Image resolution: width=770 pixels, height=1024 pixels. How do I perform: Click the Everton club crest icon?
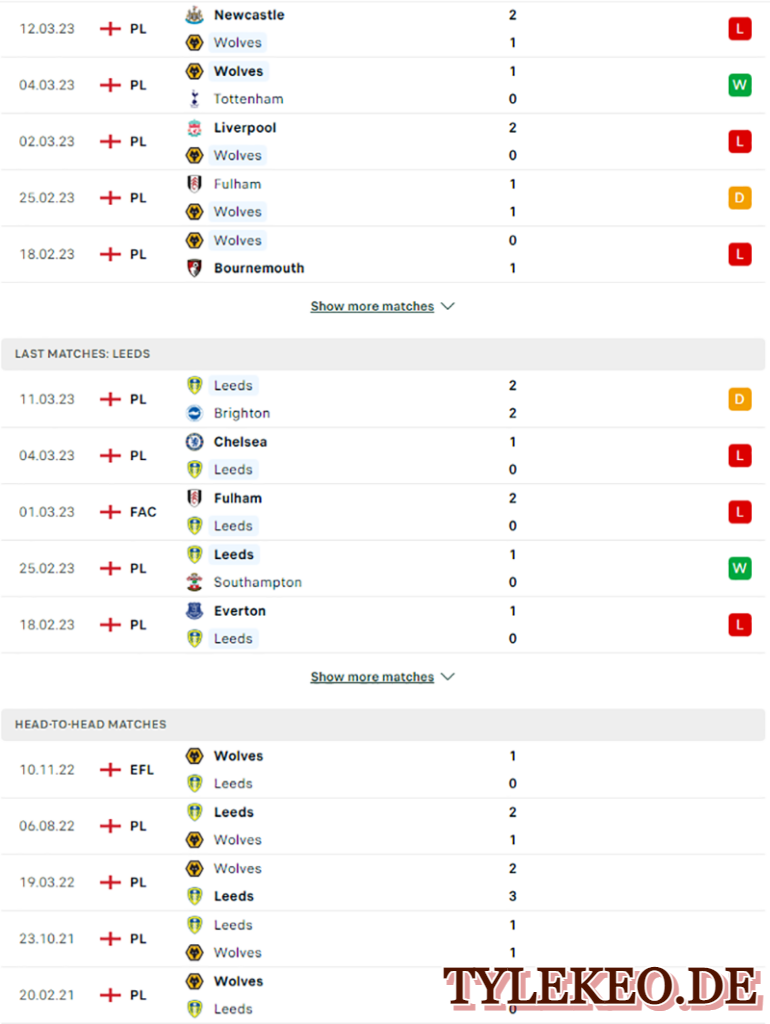coord(195,611)
